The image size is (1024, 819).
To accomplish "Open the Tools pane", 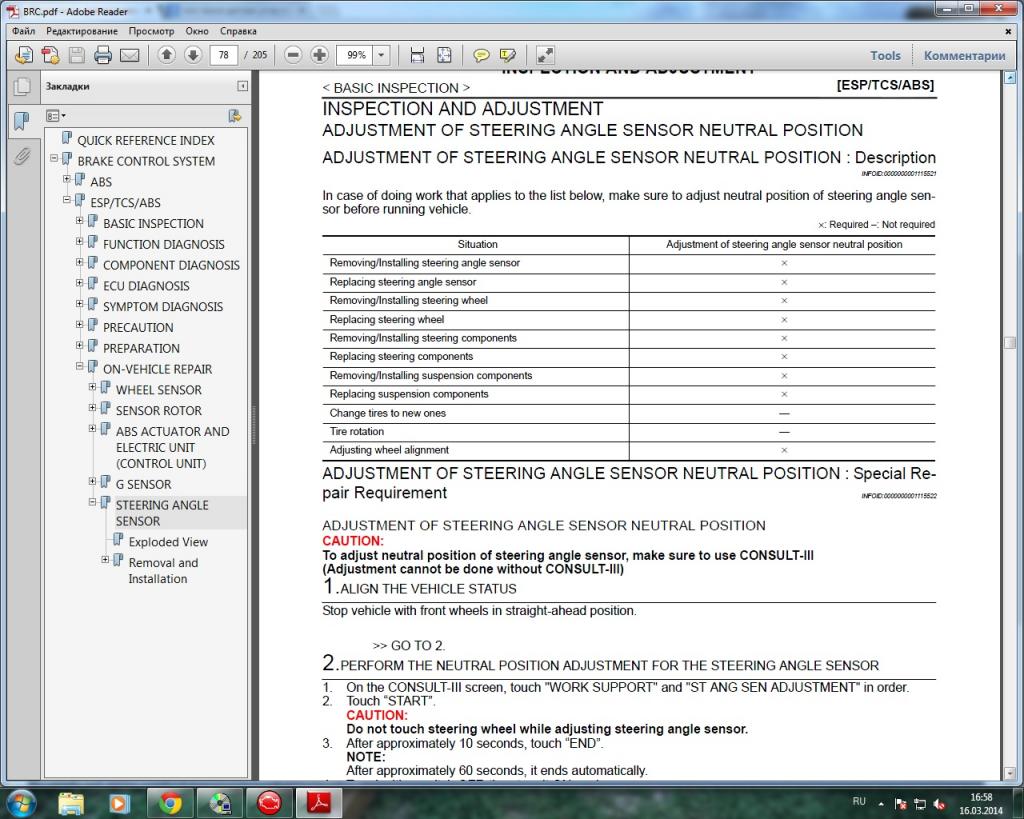I will click(885, 56).
